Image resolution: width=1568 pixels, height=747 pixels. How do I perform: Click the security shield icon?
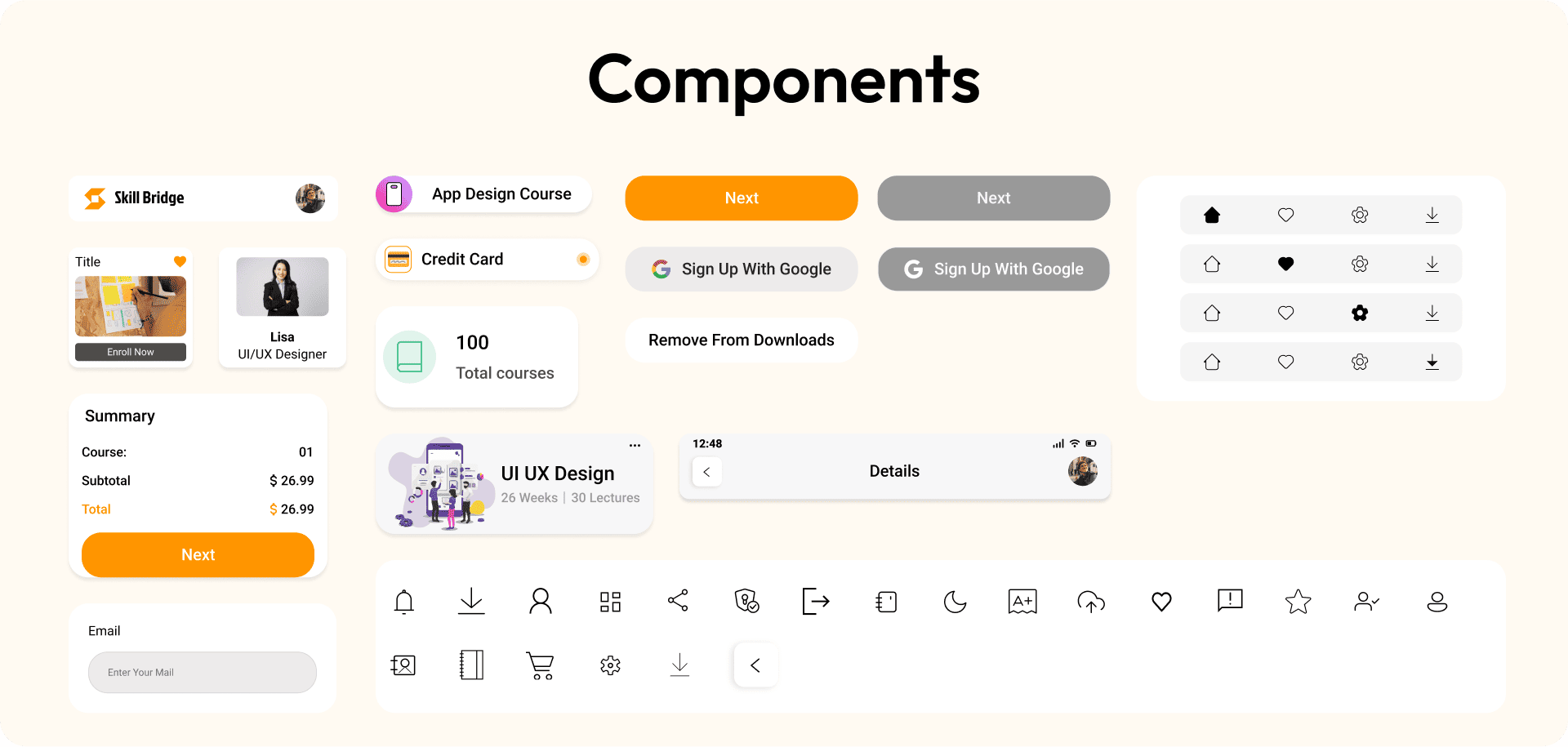746,602
